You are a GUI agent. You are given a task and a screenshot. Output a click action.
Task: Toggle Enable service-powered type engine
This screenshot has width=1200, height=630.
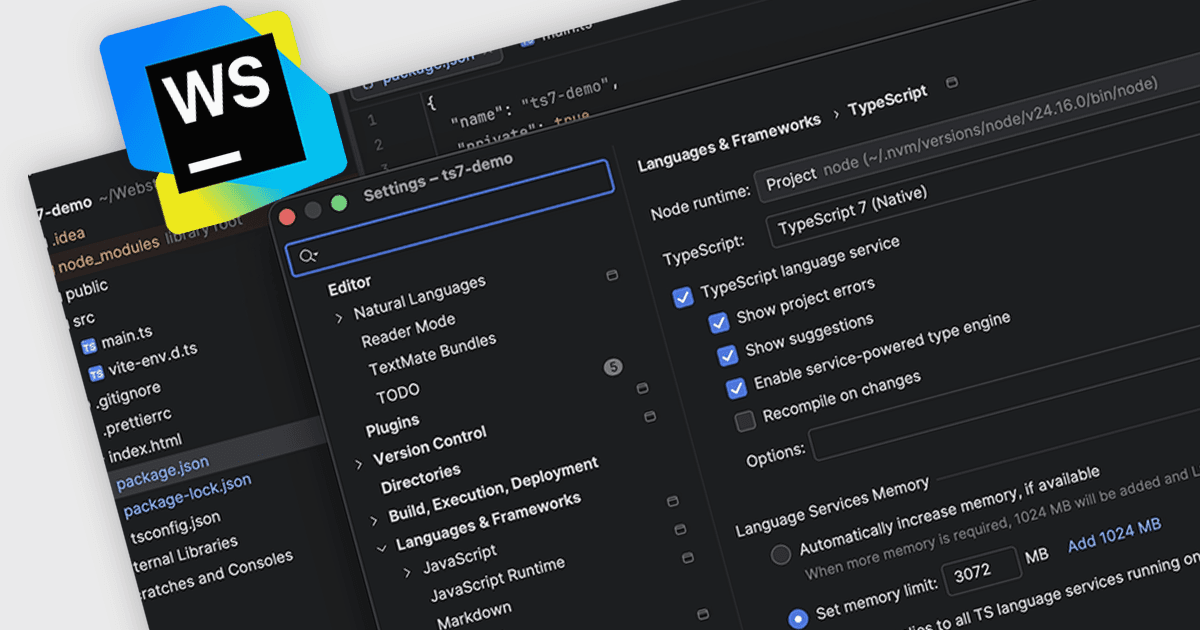pyautogui.click(x=736, y=388)
